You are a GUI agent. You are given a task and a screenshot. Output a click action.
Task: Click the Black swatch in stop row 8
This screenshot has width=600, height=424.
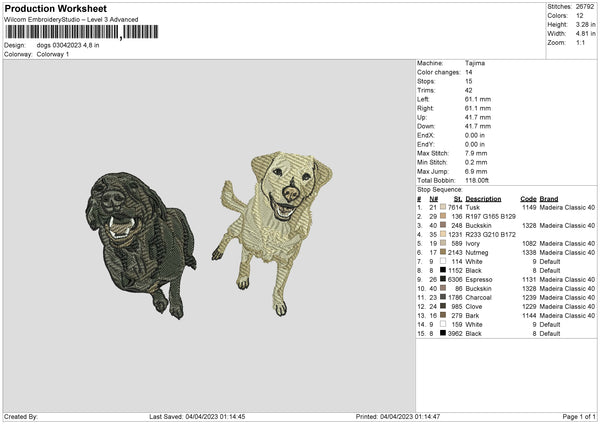coord(443,270)
